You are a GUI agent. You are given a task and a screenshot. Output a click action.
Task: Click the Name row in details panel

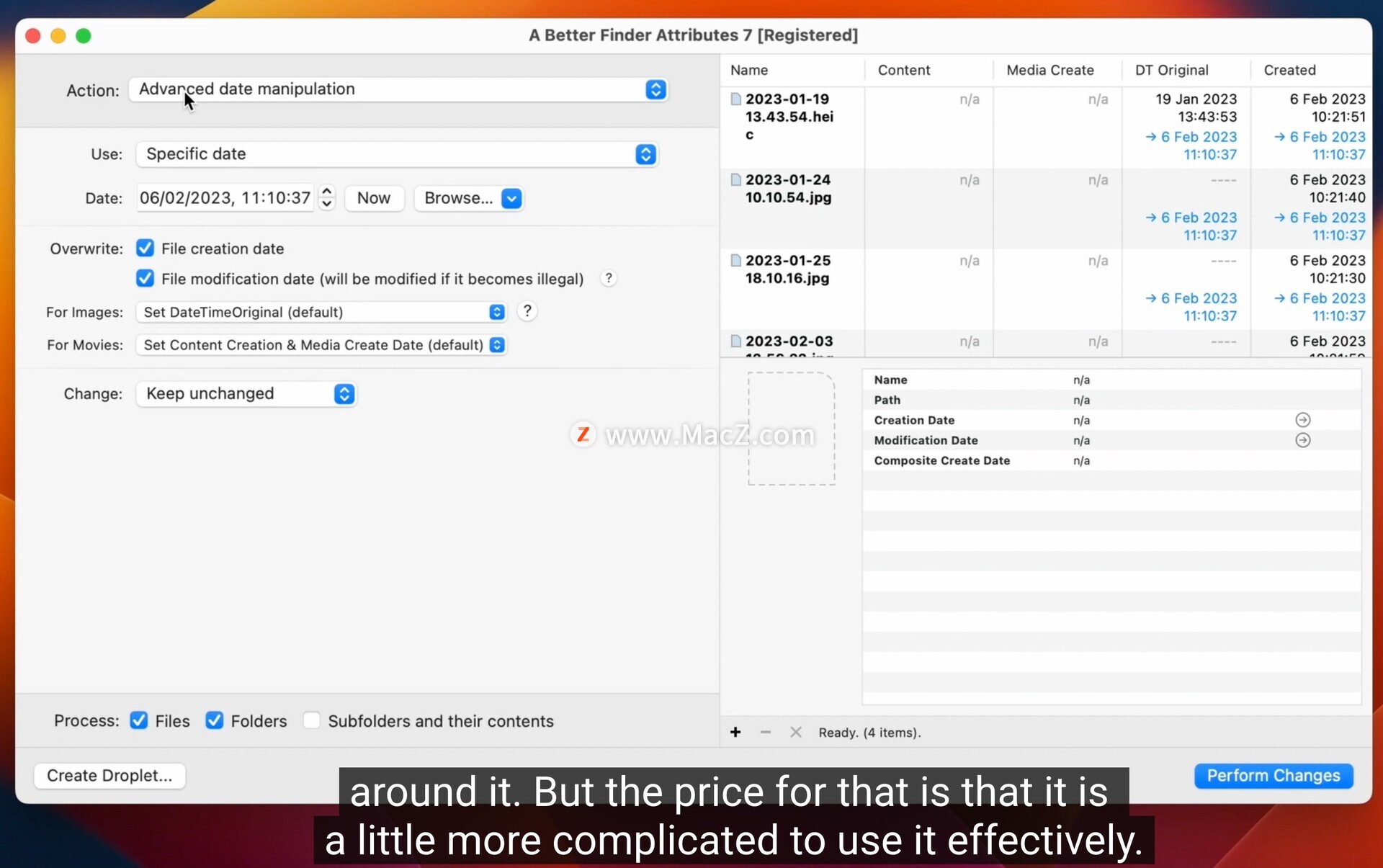(x=1111, y=380)
